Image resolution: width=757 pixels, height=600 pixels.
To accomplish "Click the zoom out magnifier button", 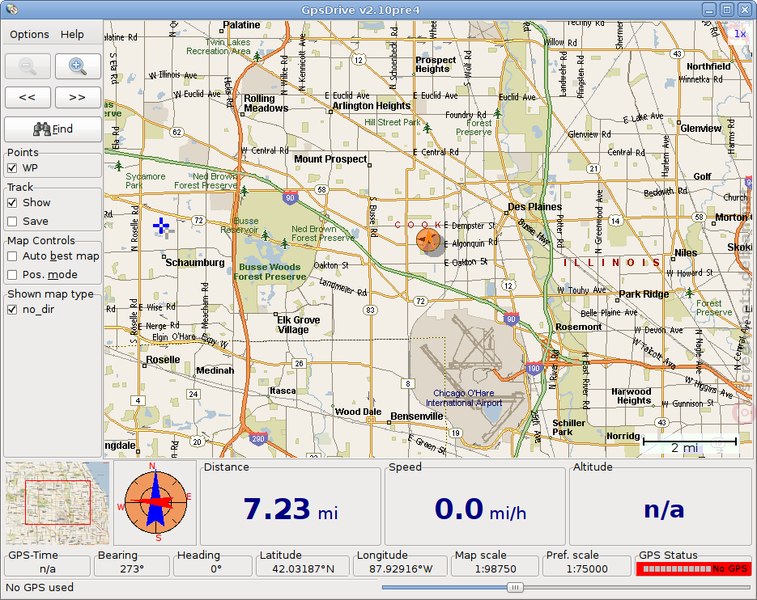I will point(28,66).
